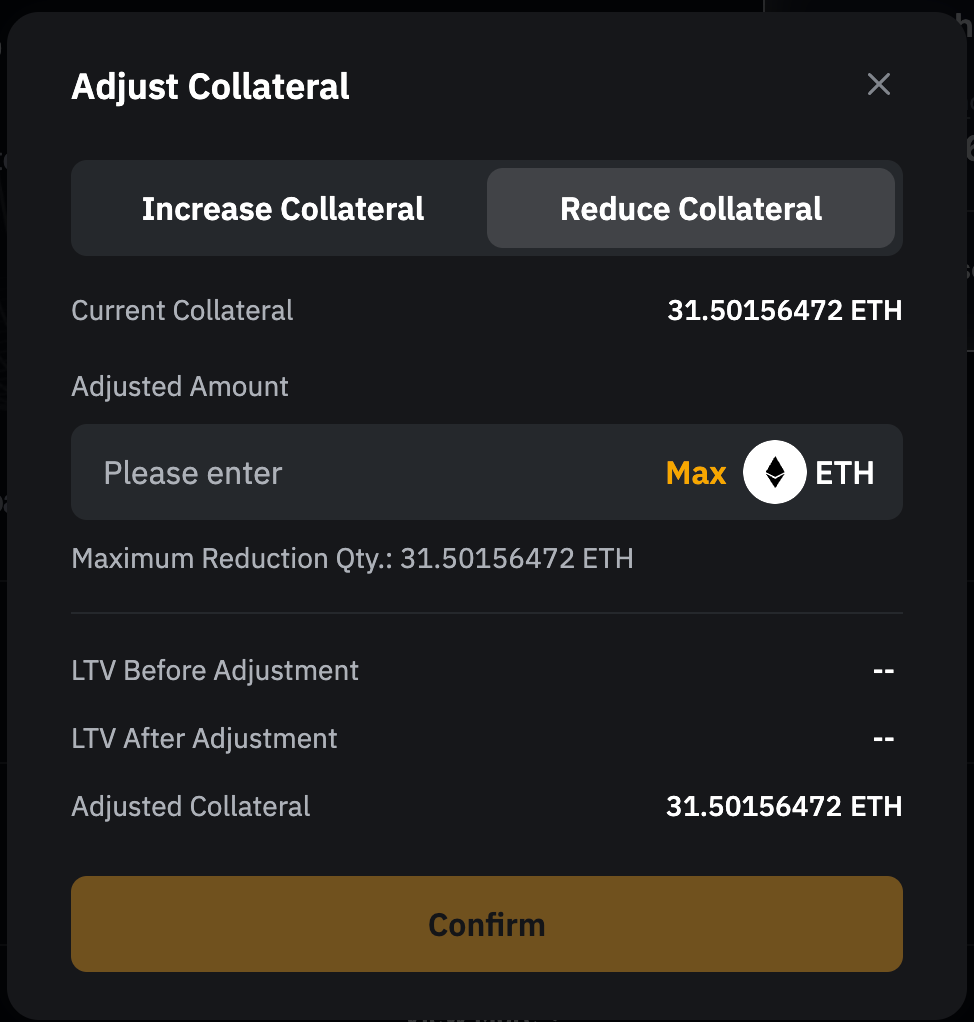Click the Current Collateral ETH value
The image size is (974, 1022).
point(784,311)
